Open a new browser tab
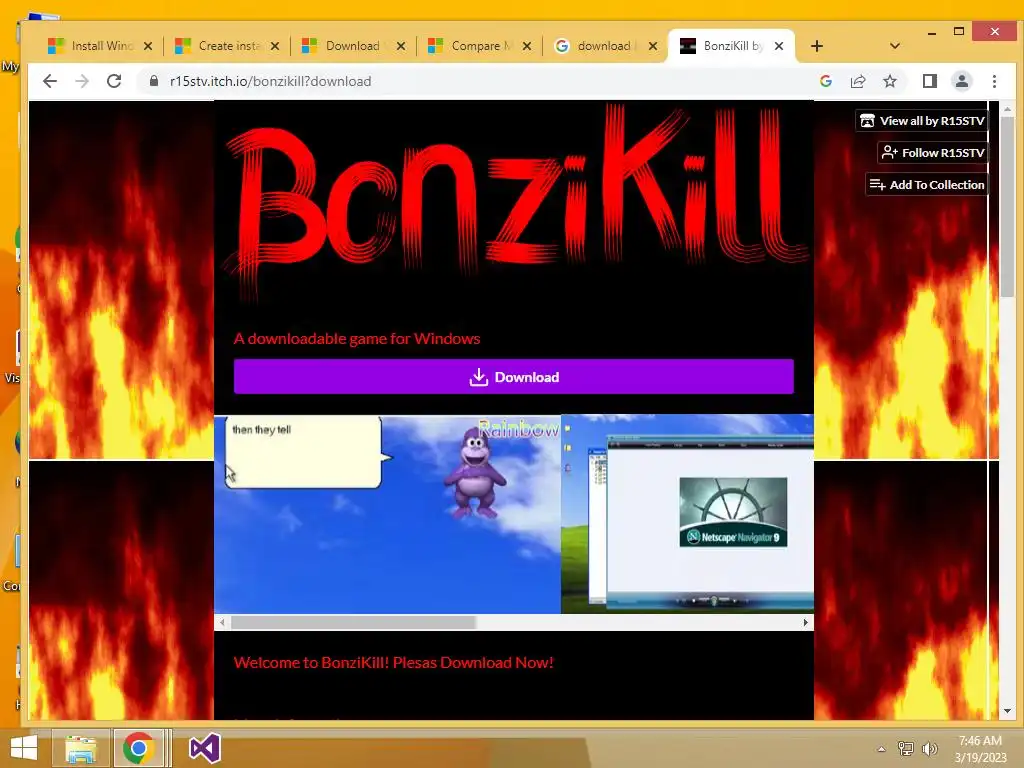This screenshot has height=768, width=1024. point(816,46)
